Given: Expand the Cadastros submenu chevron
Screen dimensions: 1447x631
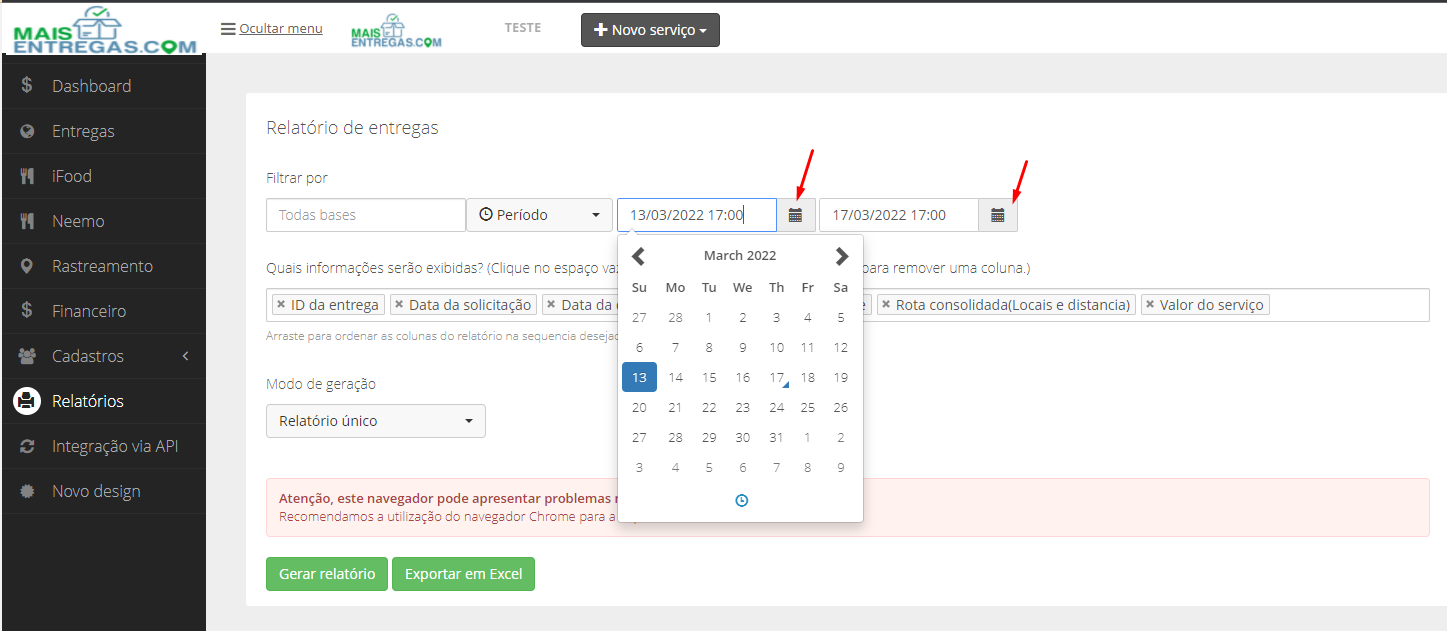Looking at the screenshot, I should tap(185, 356).
